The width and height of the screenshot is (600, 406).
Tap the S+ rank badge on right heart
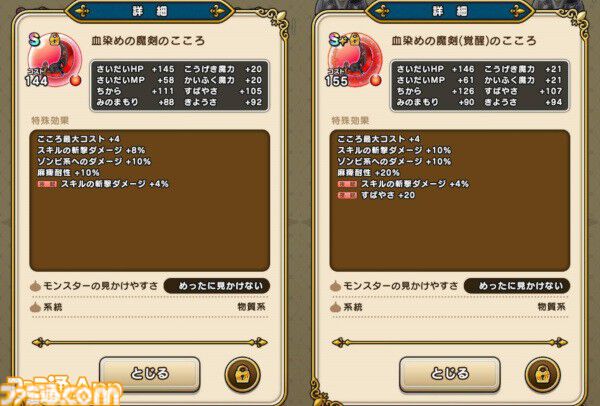pos(337,39)
